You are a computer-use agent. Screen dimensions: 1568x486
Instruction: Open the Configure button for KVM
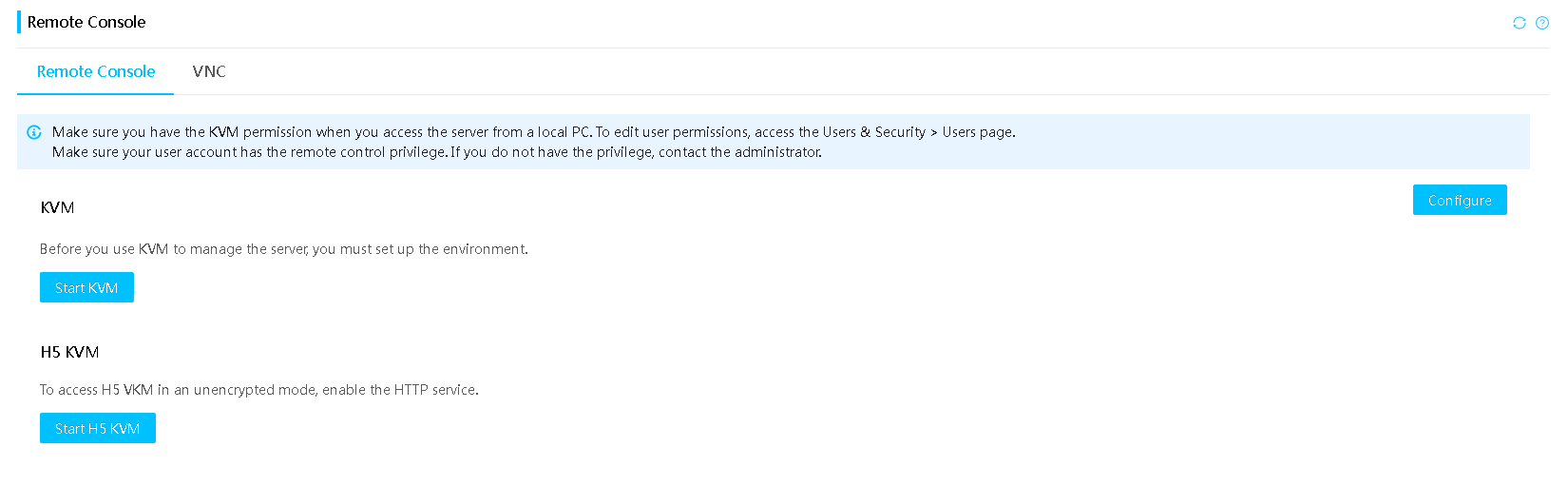(1460, 200)
